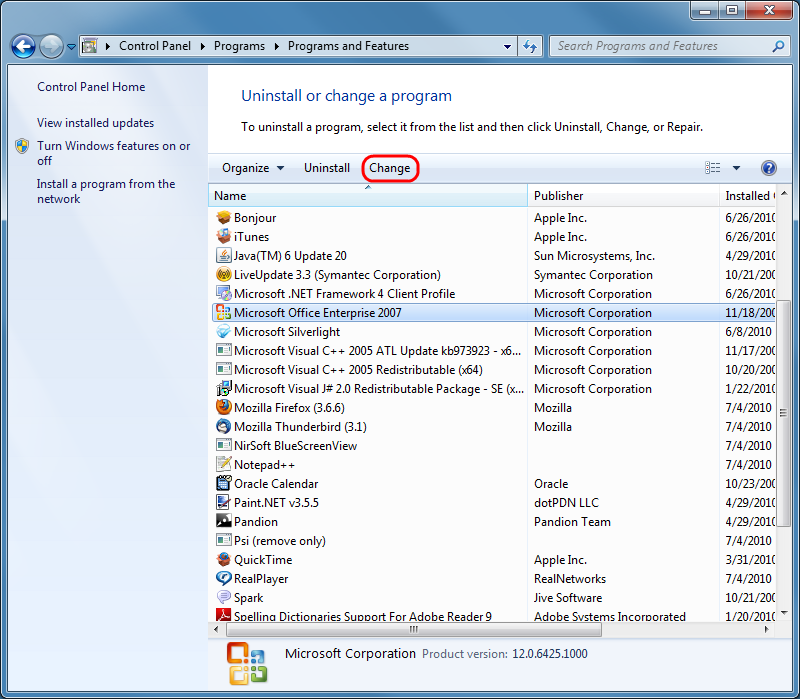Click the iTunes program icon

pyautogui.click(x=223, y=237)
